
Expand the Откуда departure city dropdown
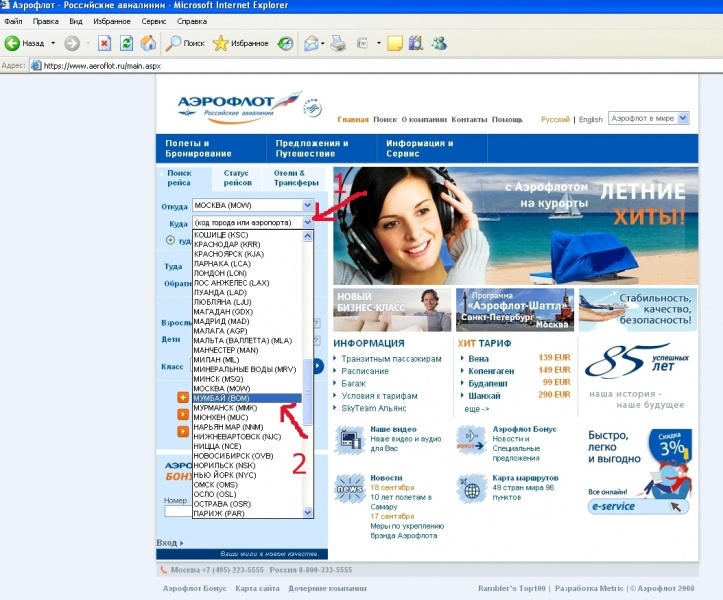308,206
